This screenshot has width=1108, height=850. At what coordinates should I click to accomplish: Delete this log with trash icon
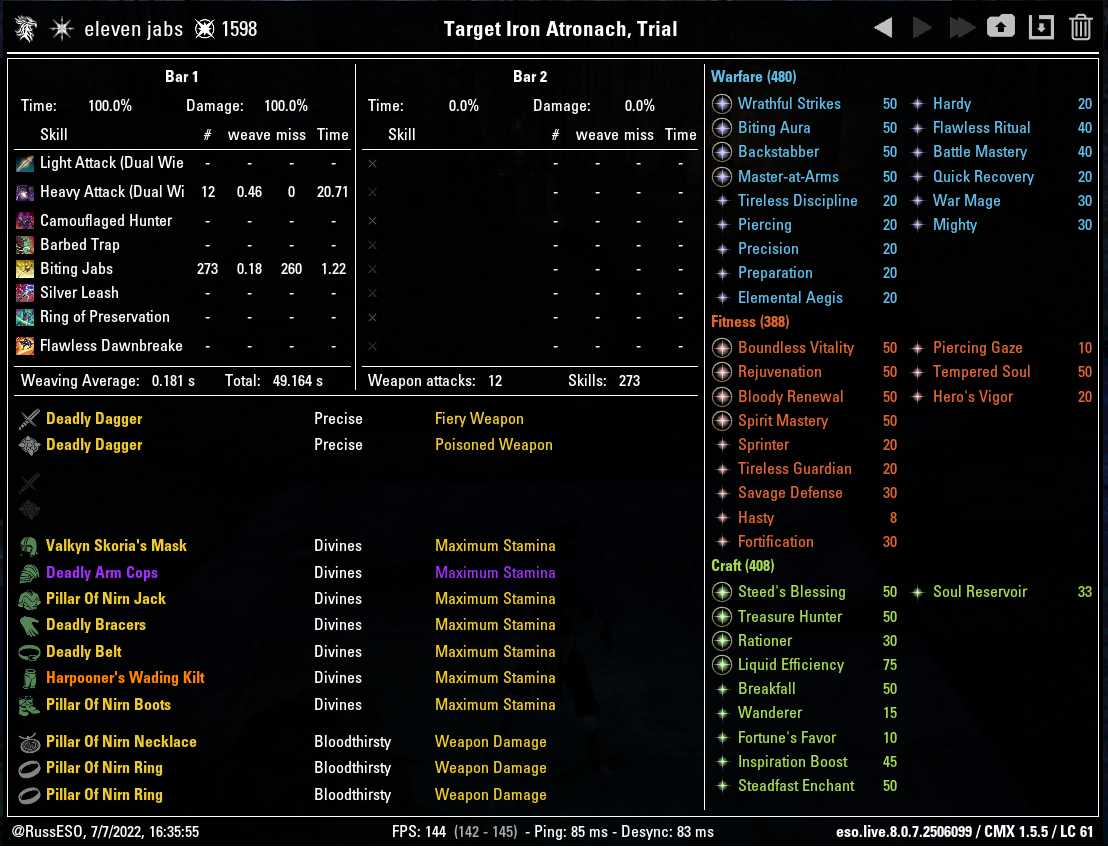tap(1080, 28)
